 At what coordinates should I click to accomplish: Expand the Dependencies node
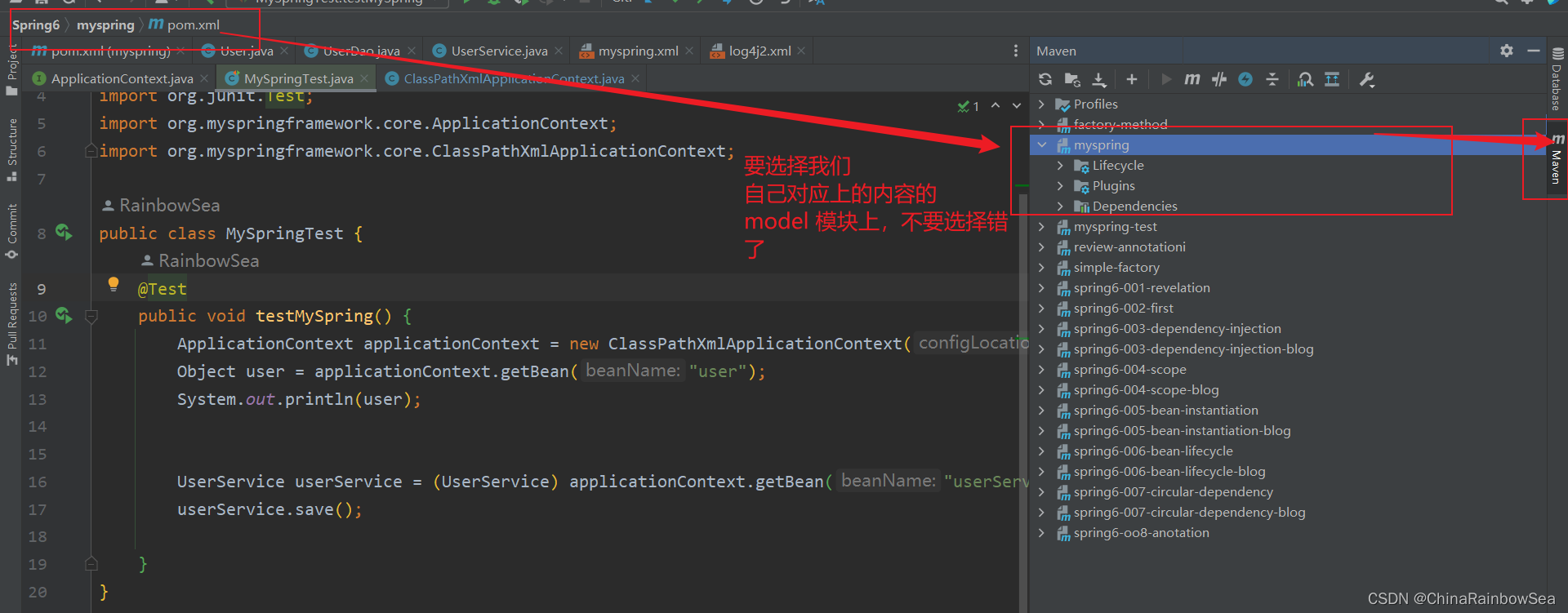click(1060, 206)
